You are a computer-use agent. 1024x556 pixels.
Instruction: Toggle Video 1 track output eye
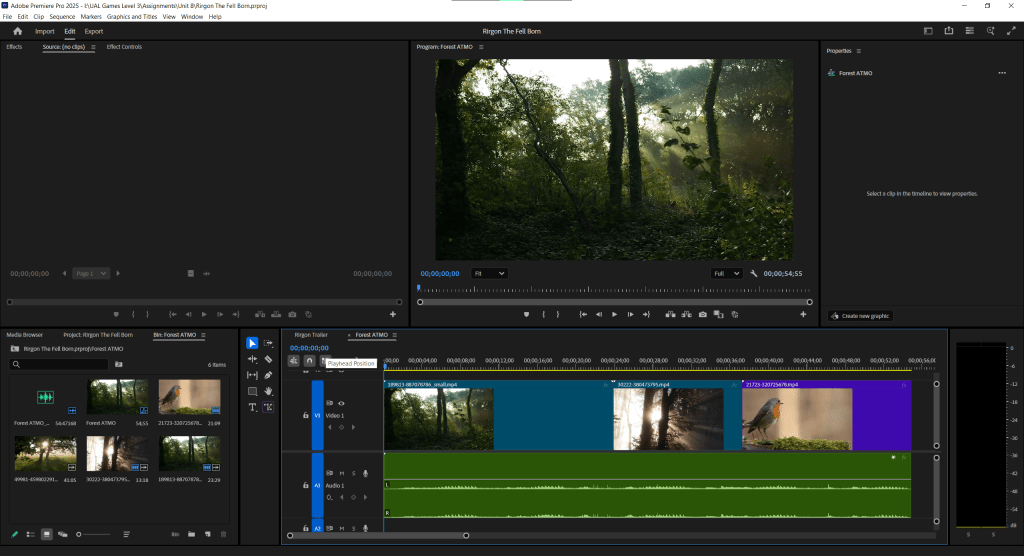[341, 403]
